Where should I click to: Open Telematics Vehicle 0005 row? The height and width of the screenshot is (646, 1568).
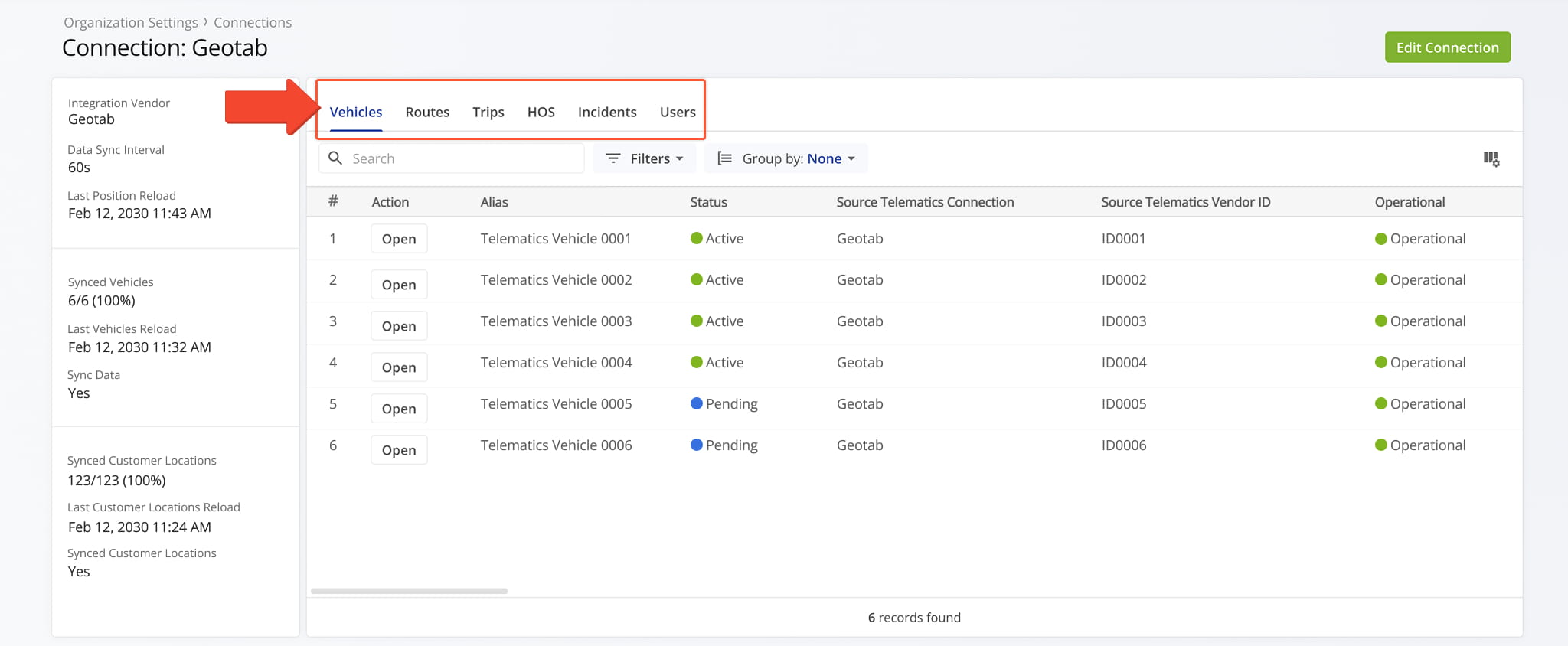pyautogui.click(x=399, y=409)
